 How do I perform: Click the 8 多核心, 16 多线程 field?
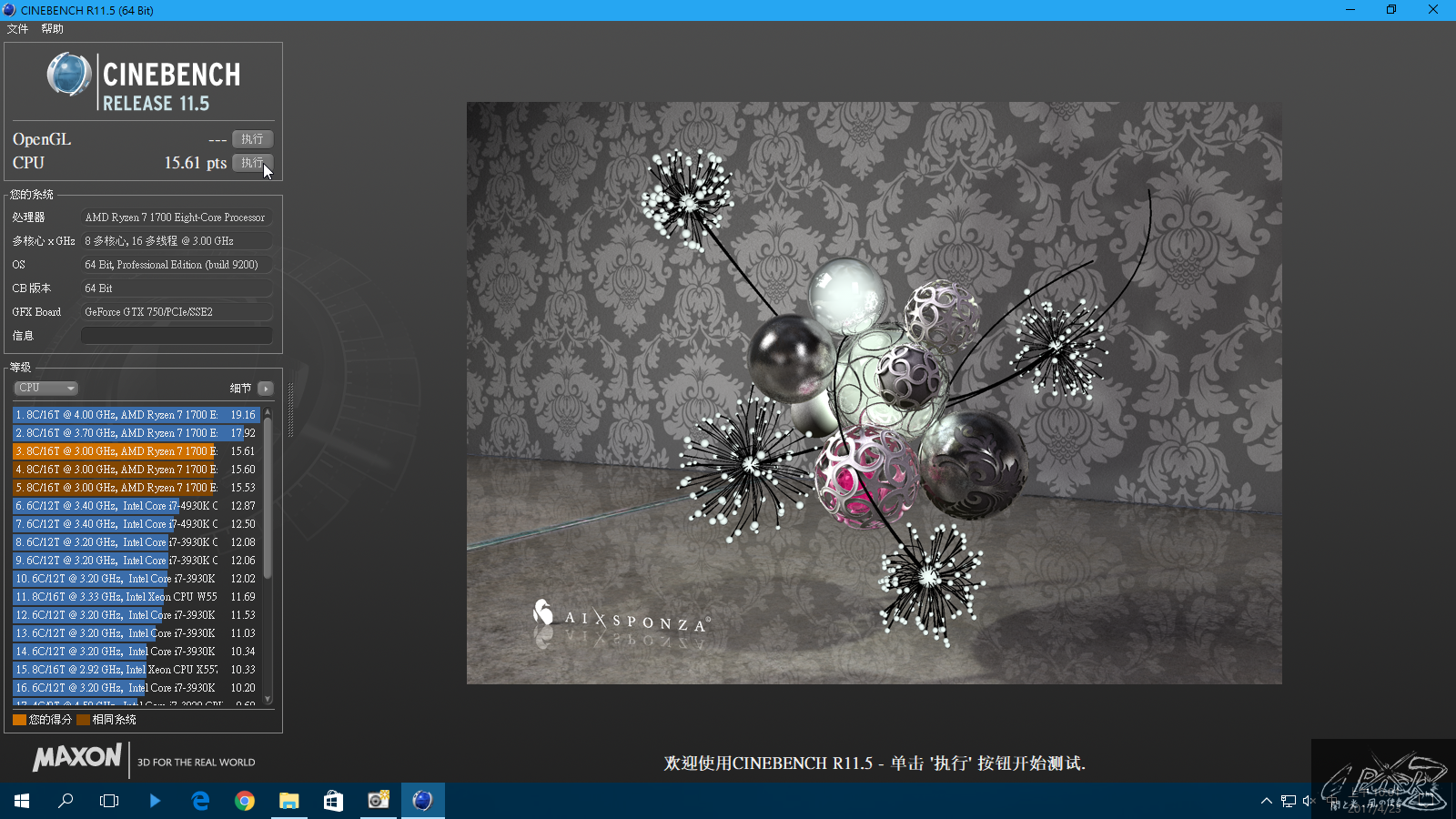[177, 241]
